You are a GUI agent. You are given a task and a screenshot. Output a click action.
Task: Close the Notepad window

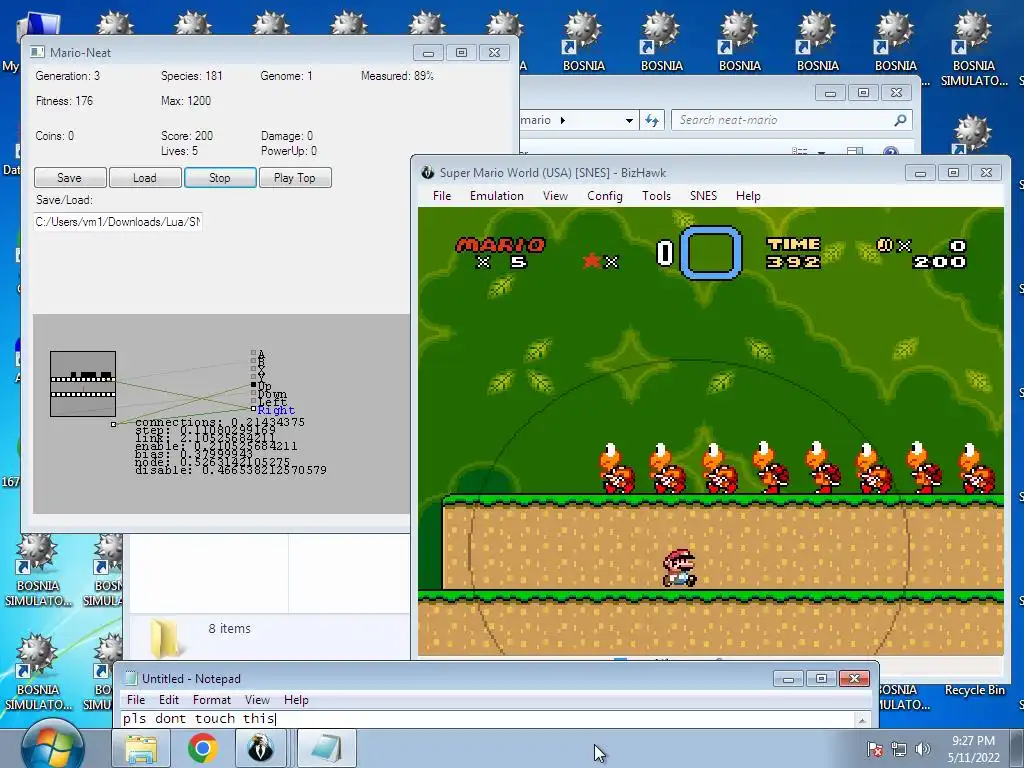click(854, 679)
